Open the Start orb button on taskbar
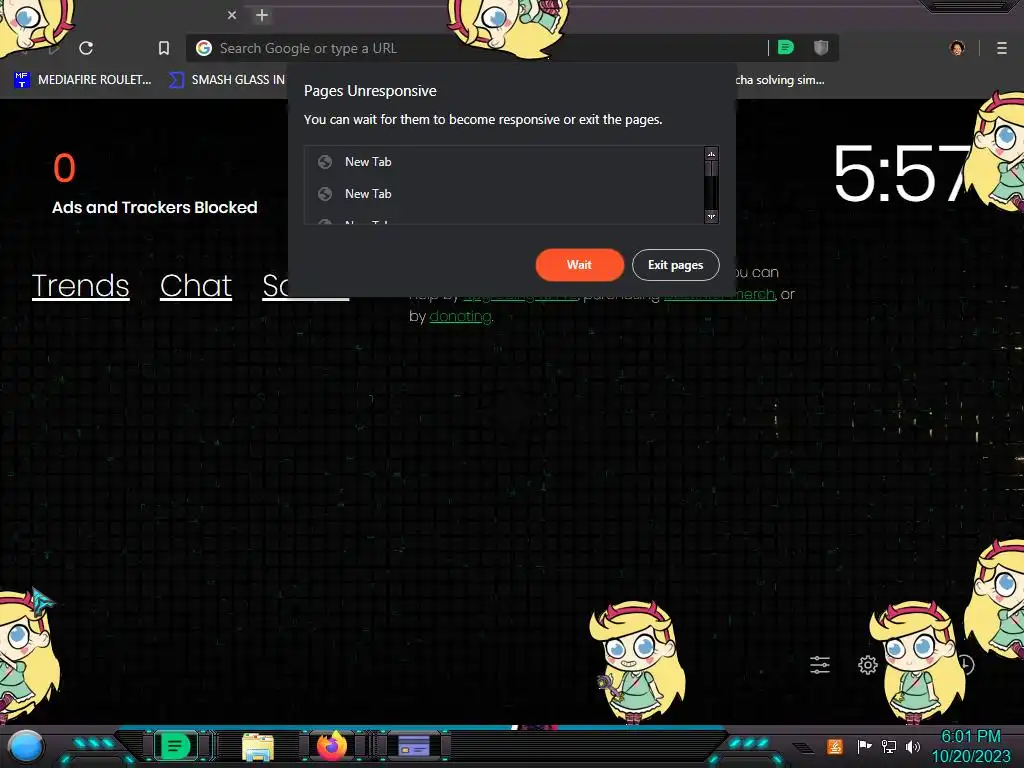1024x768 pixels. 26,746
